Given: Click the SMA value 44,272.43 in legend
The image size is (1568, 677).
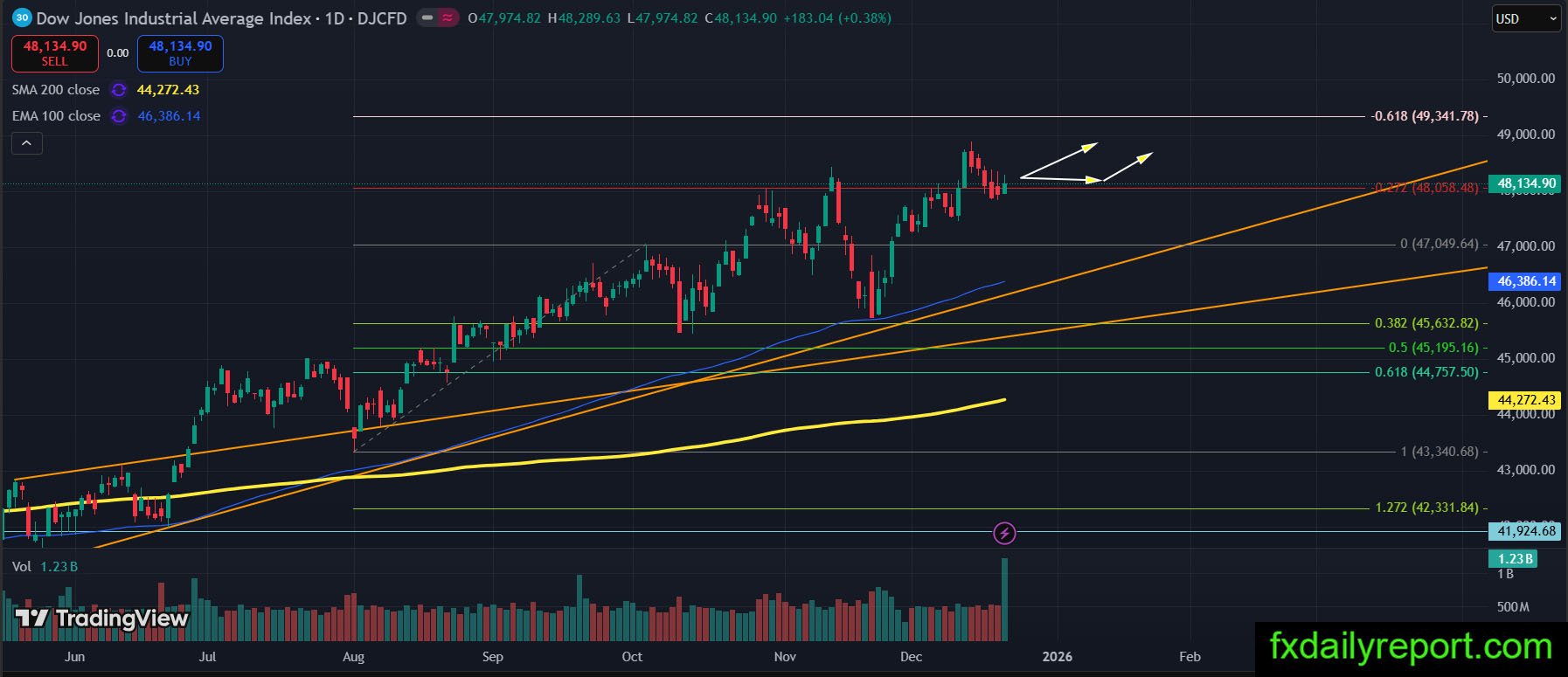Looking at the screenshot, I should tap(168, 90).
